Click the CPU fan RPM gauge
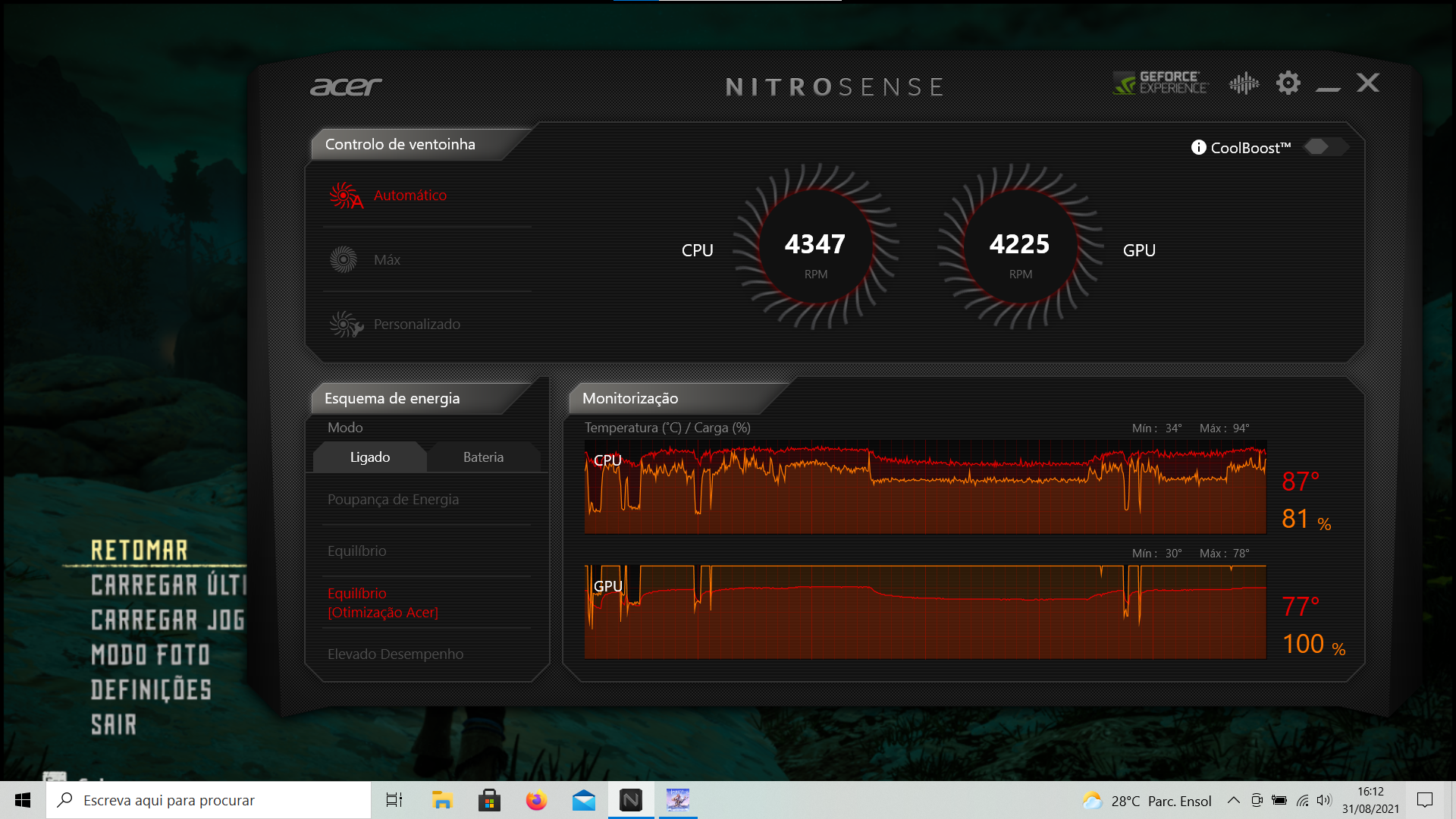The height and width of the screenshot is (819, 1456). (x=815, y=246)
